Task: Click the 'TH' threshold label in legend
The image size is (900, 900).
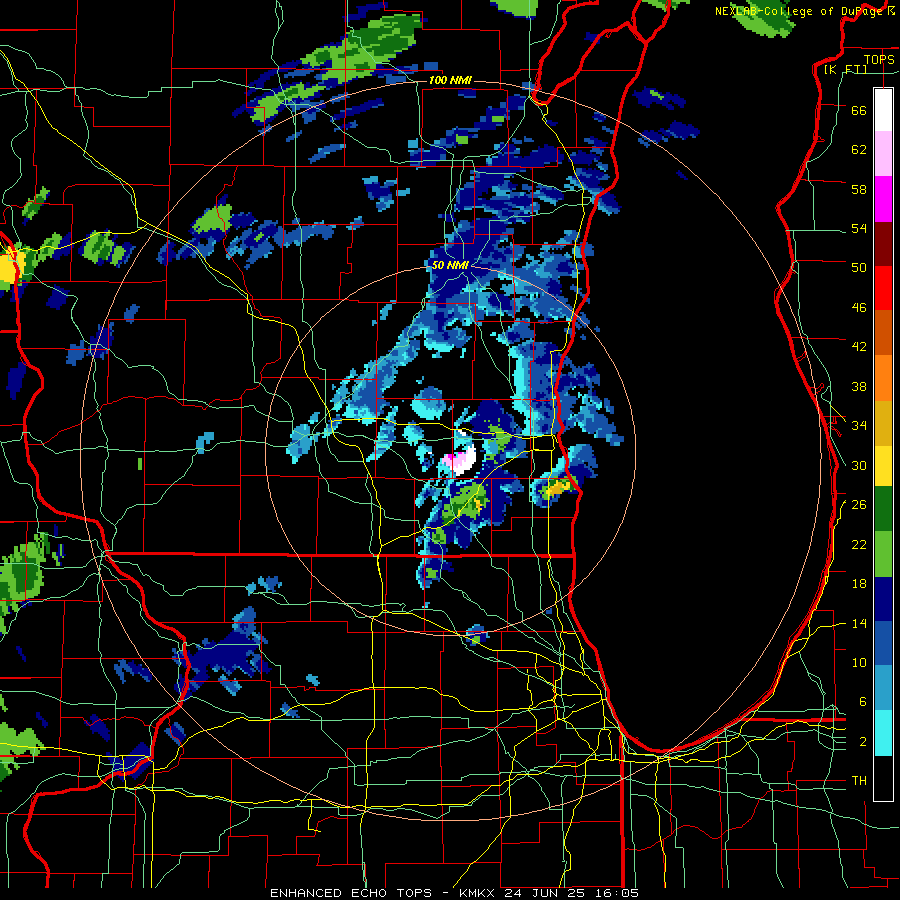Action: 859,781
